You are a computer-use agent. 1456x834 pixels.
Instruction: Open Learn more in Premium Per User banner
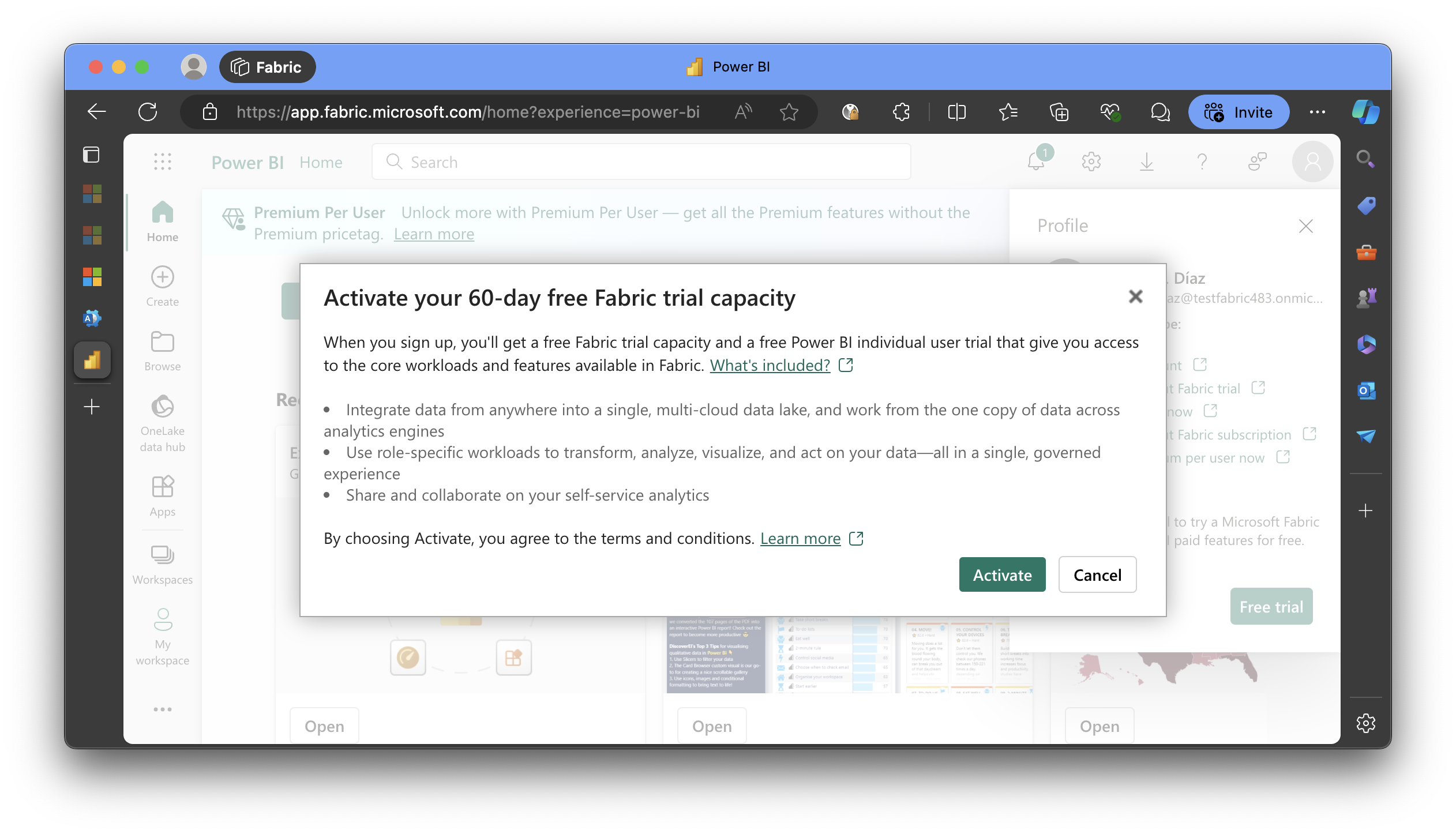point(434,234)
